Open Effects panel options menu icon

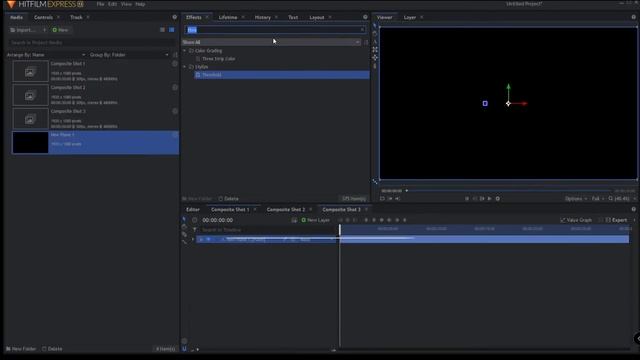tap(365, 17)
